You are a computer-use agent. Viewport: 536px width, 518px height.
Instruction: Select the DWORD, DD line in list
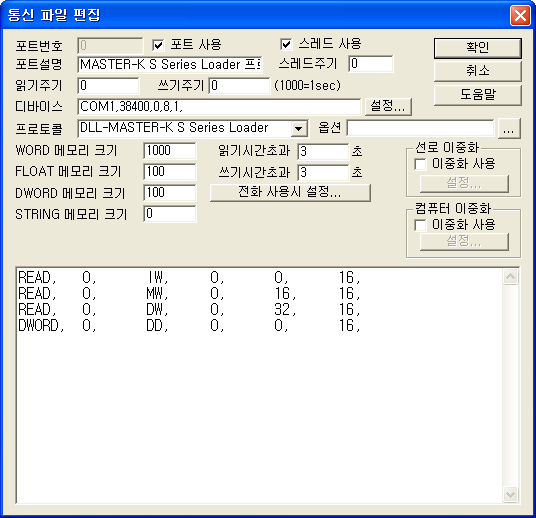coord(189,326)
